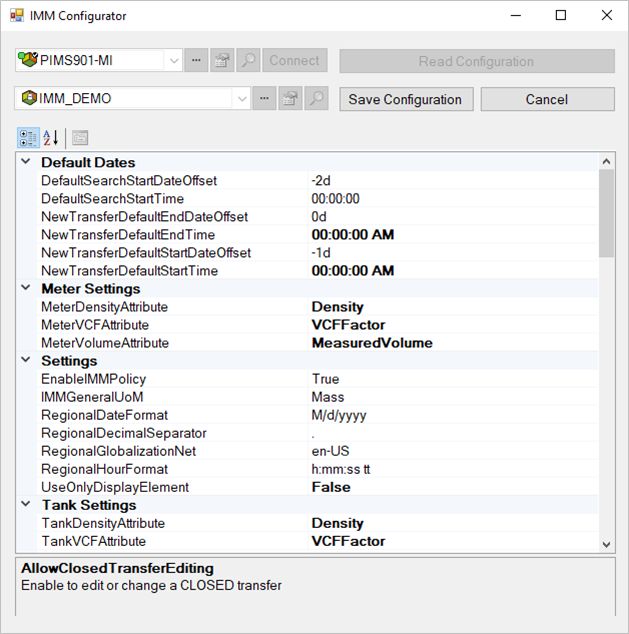Click the database properties icon beside IMM_DEMO
The height and width of the screenshot is (634, 629).
[x=290, y=98]
